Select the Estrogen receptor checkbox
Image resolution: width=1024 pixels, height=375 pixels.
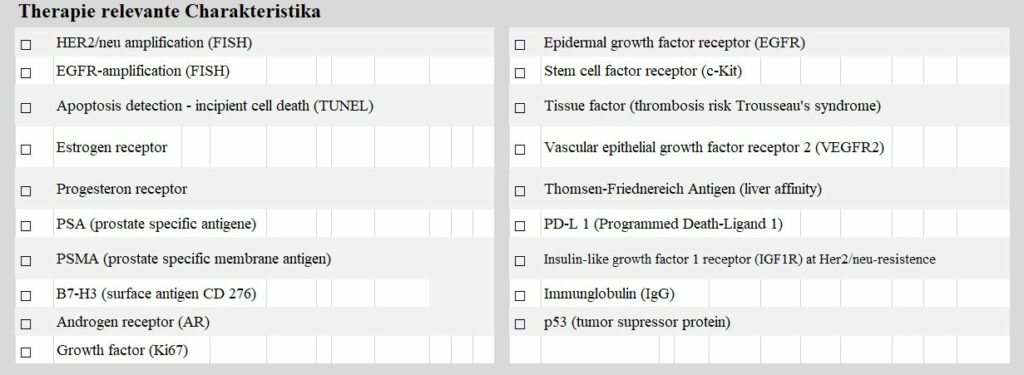[25, 150]
